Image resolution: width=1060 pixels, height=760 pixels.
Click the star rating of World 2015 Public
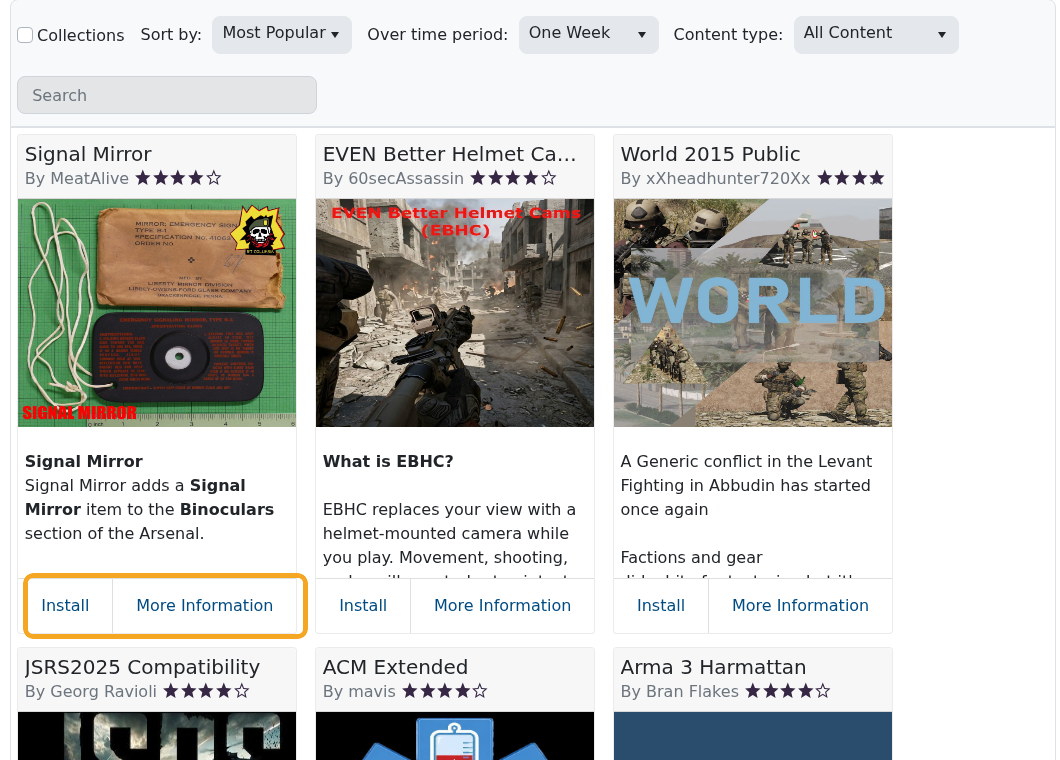(850, 179)
